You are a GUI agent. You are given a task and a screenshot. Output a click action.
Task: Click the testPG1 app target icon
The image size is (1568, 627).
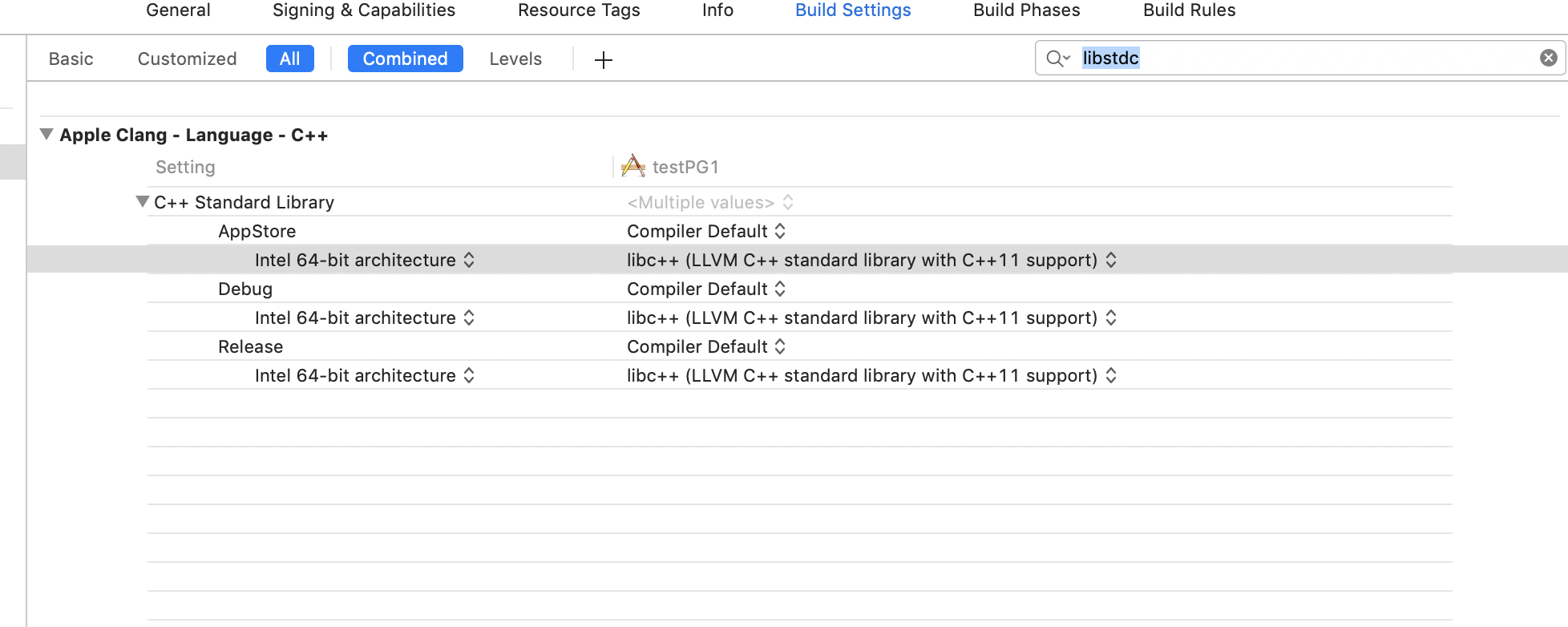point(632,167)
